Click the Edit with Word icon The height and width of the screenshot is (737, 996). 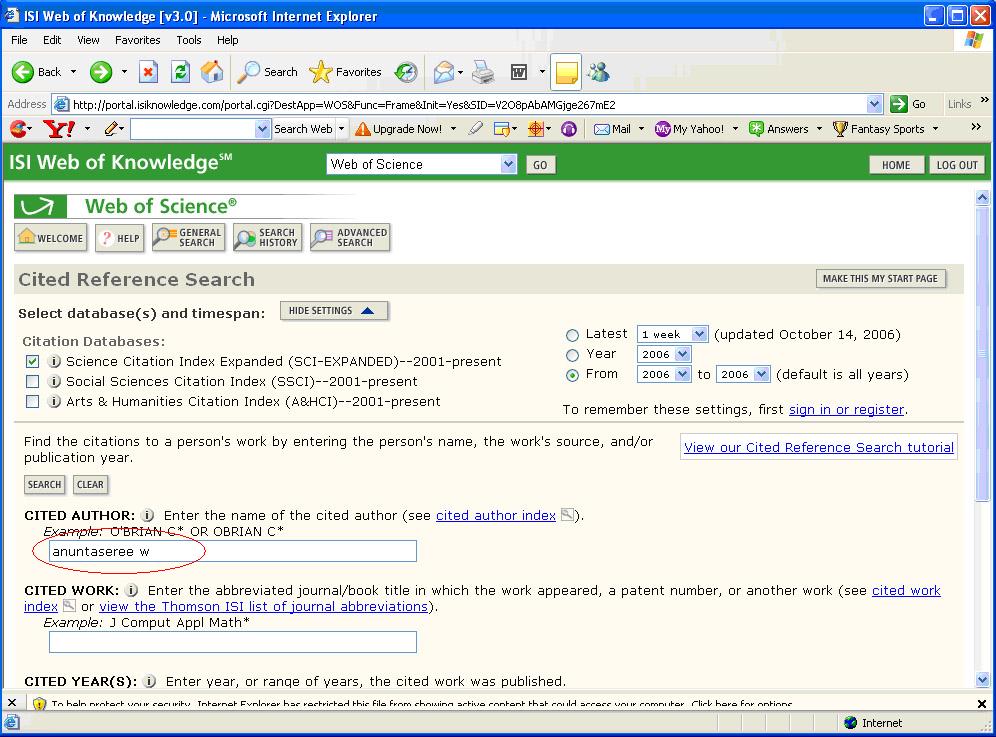tap(519, 72)
